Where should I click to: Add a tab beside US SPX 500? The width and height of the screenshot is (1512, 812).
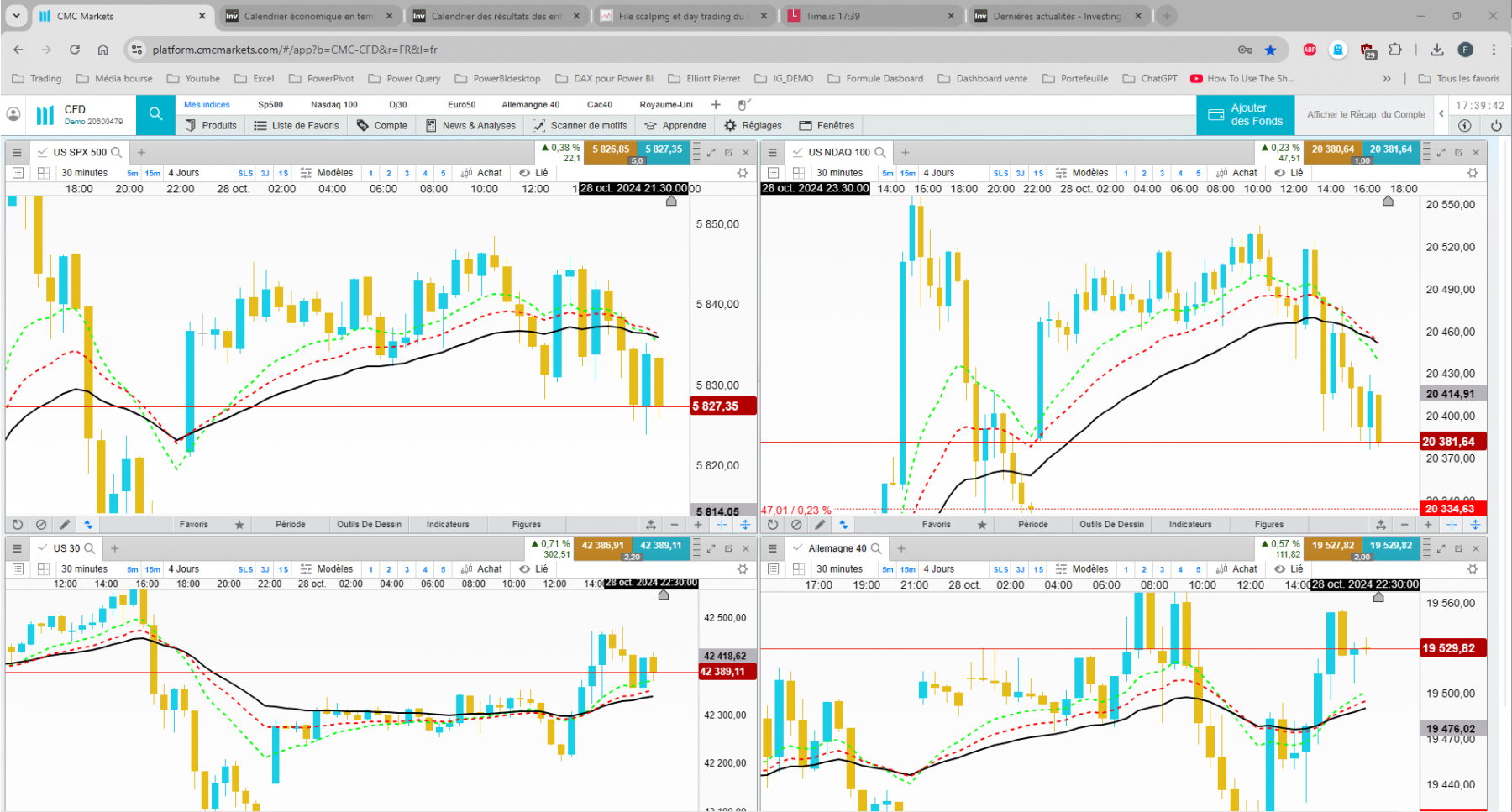click(x=141, y=152)
